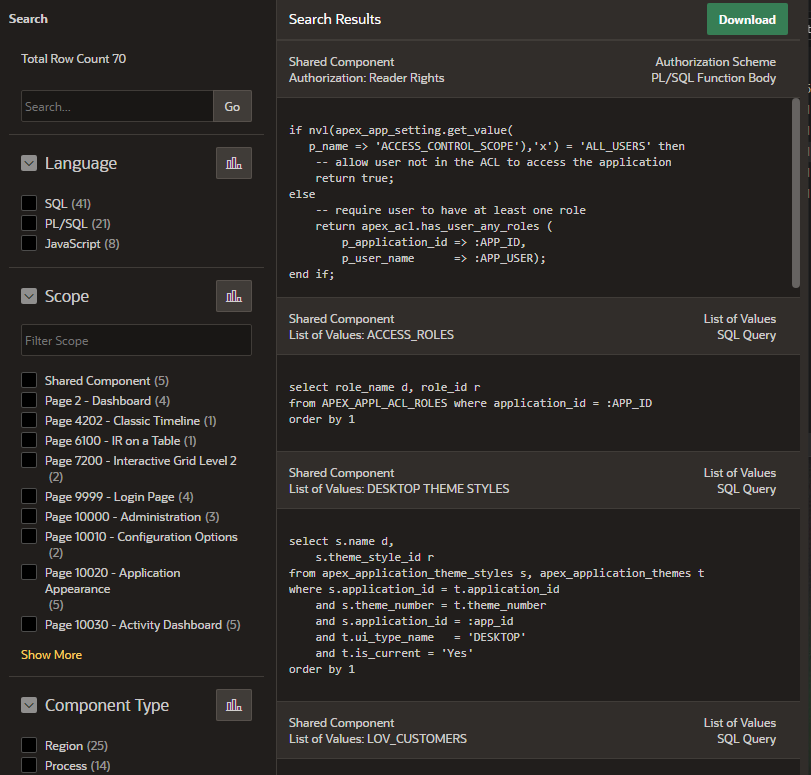Download the search results

click(747, 19)
